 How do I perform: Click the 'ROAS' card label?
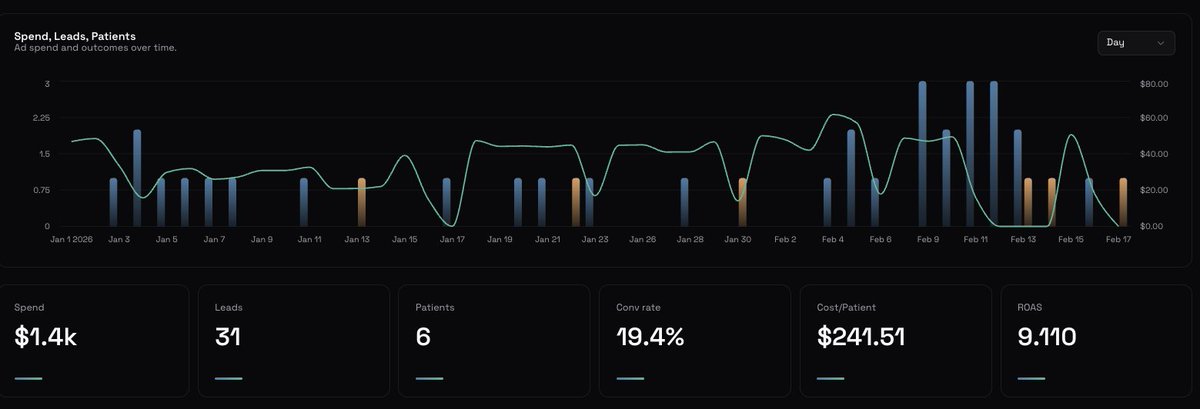1030,308
